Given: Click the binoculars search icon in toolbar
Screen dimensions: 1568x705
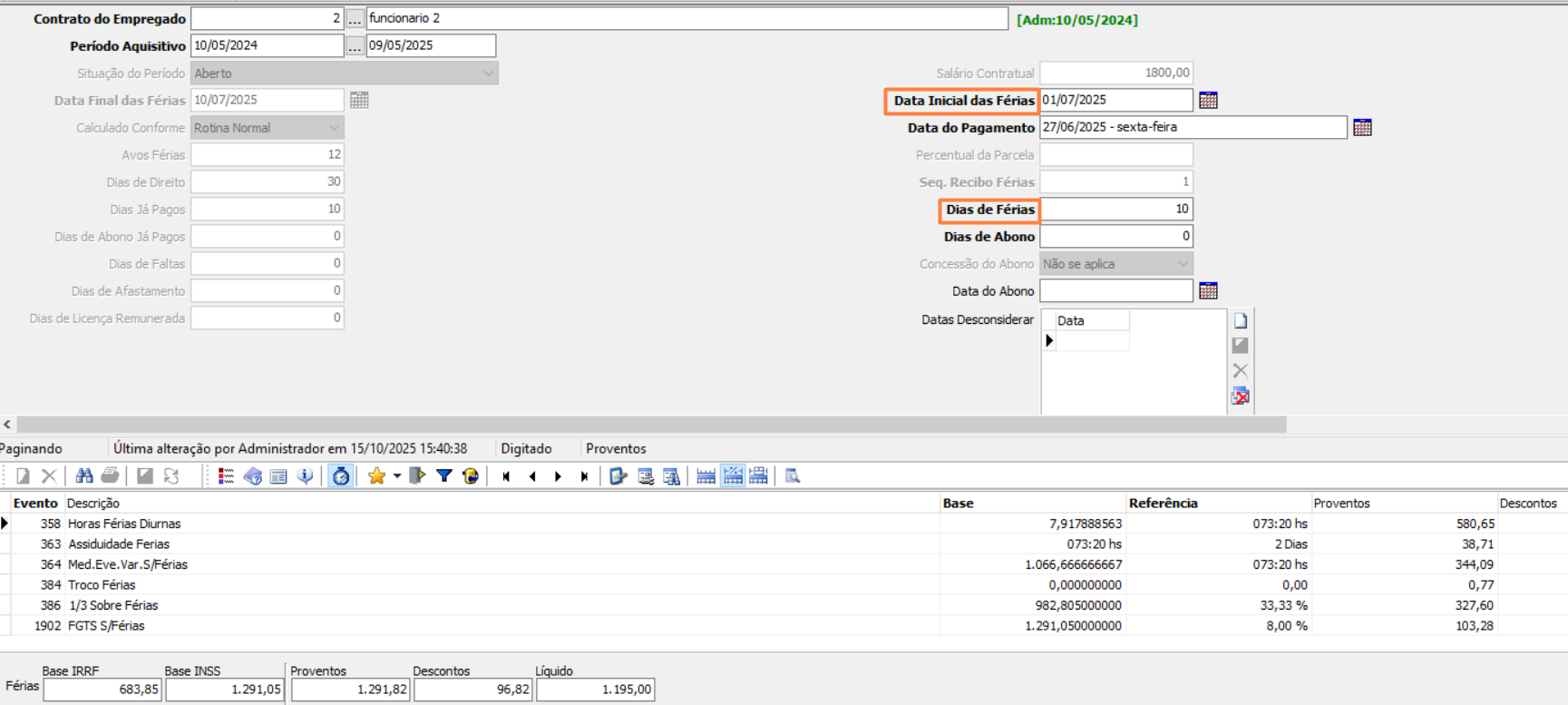Looking at the screenshot, I should pos(84,476).
